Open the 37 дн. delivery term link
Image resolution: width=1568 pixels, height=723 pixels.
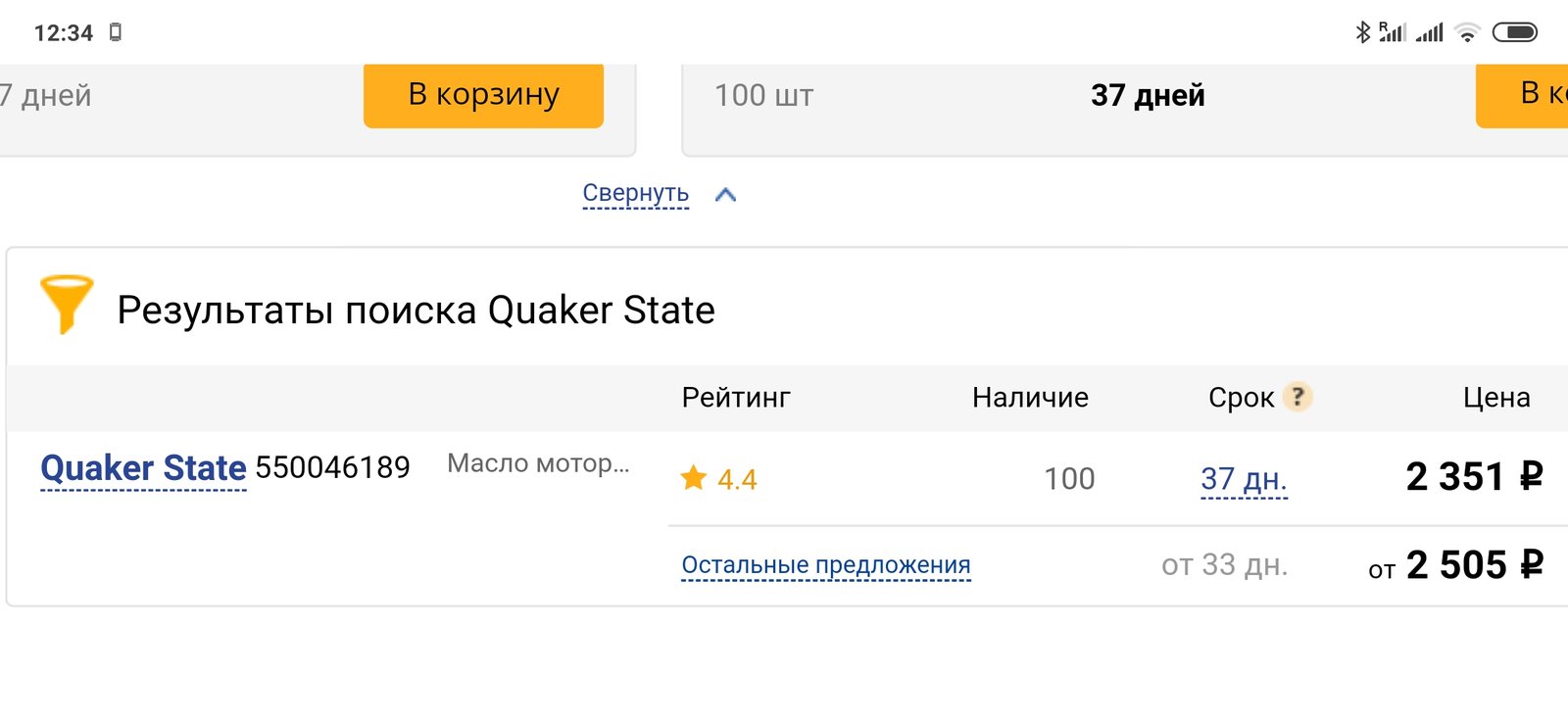click(1244, 479)
